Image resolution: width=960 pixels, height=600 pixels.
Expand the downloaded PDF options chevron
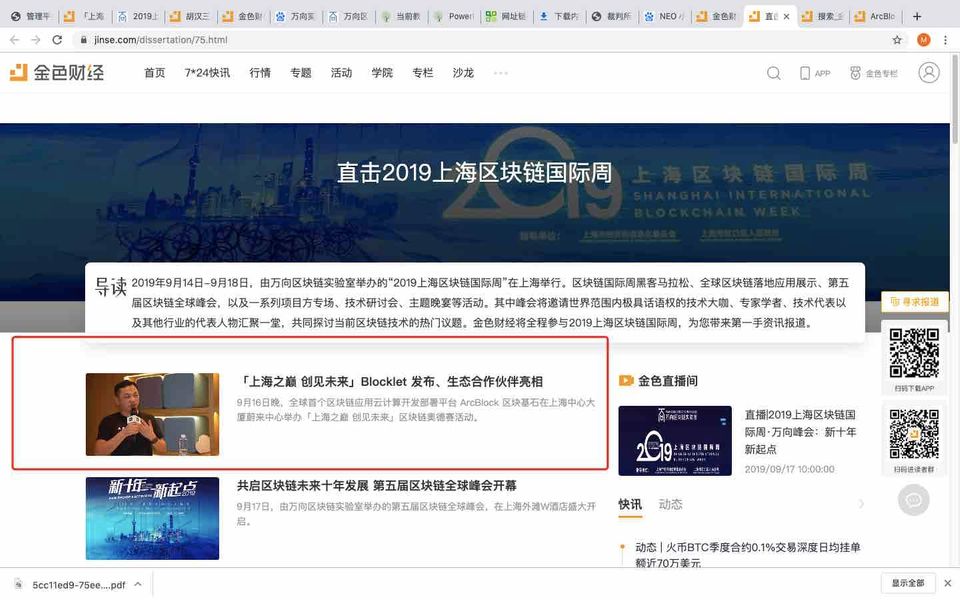click(x=138, y=584)
